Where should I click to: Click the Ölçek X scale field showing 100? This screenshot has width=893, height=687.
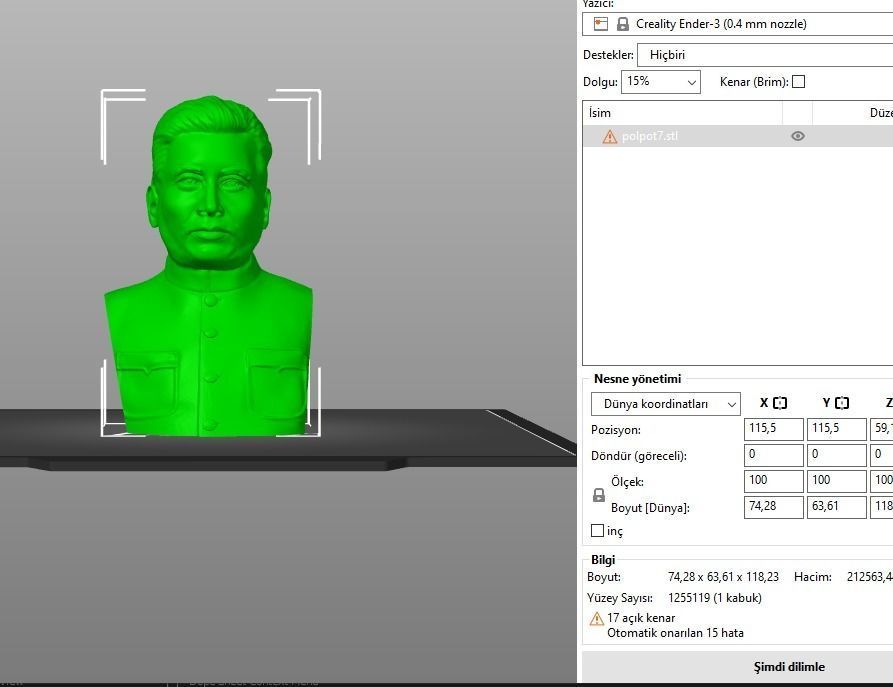(773, 481)
